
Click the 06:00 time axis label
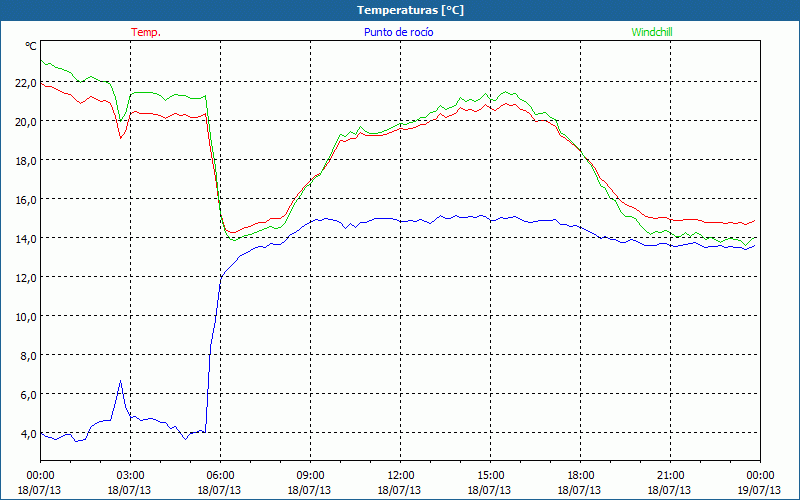tap(220, 476)
